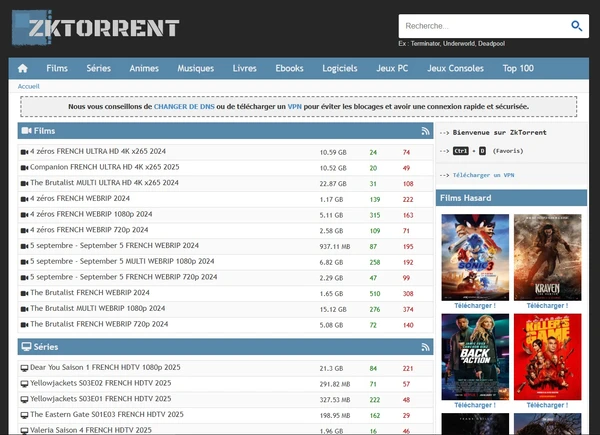Click monitor icon beside Dear You Saison 1
Viewport: 600px width, 435px height.
click(24, 368)
